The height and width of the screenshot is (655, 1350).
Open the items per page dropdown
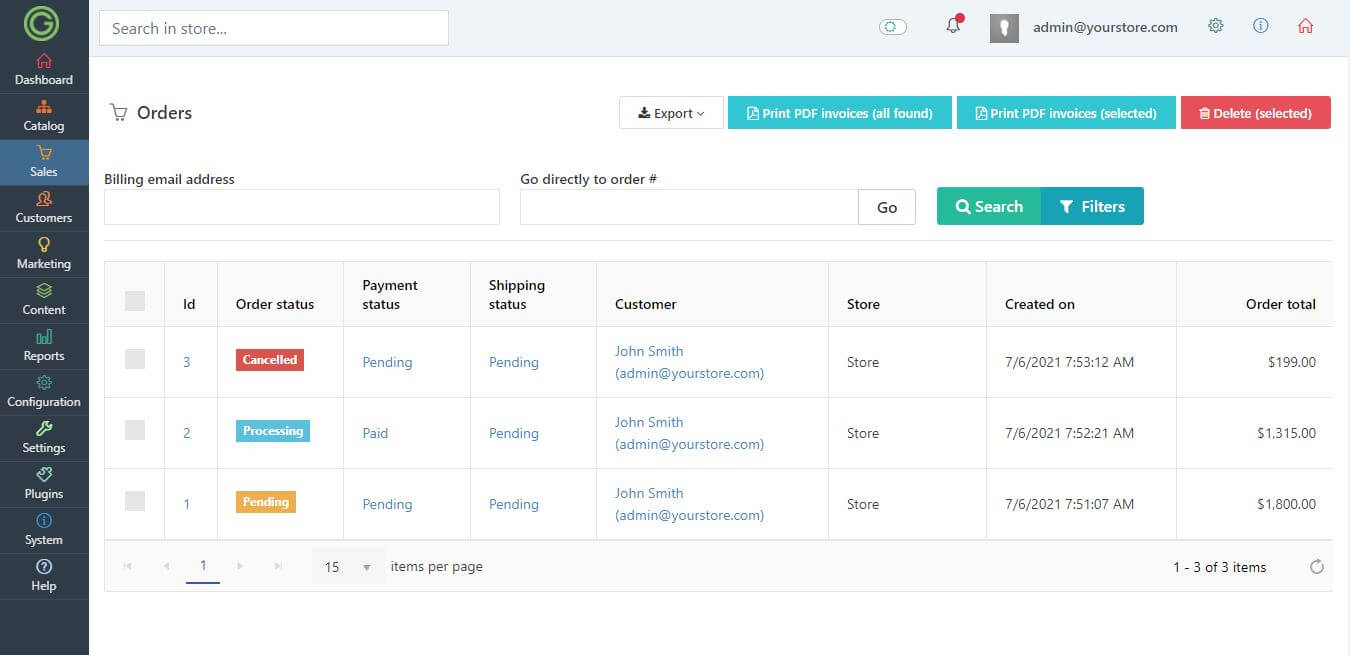[348, 567]
